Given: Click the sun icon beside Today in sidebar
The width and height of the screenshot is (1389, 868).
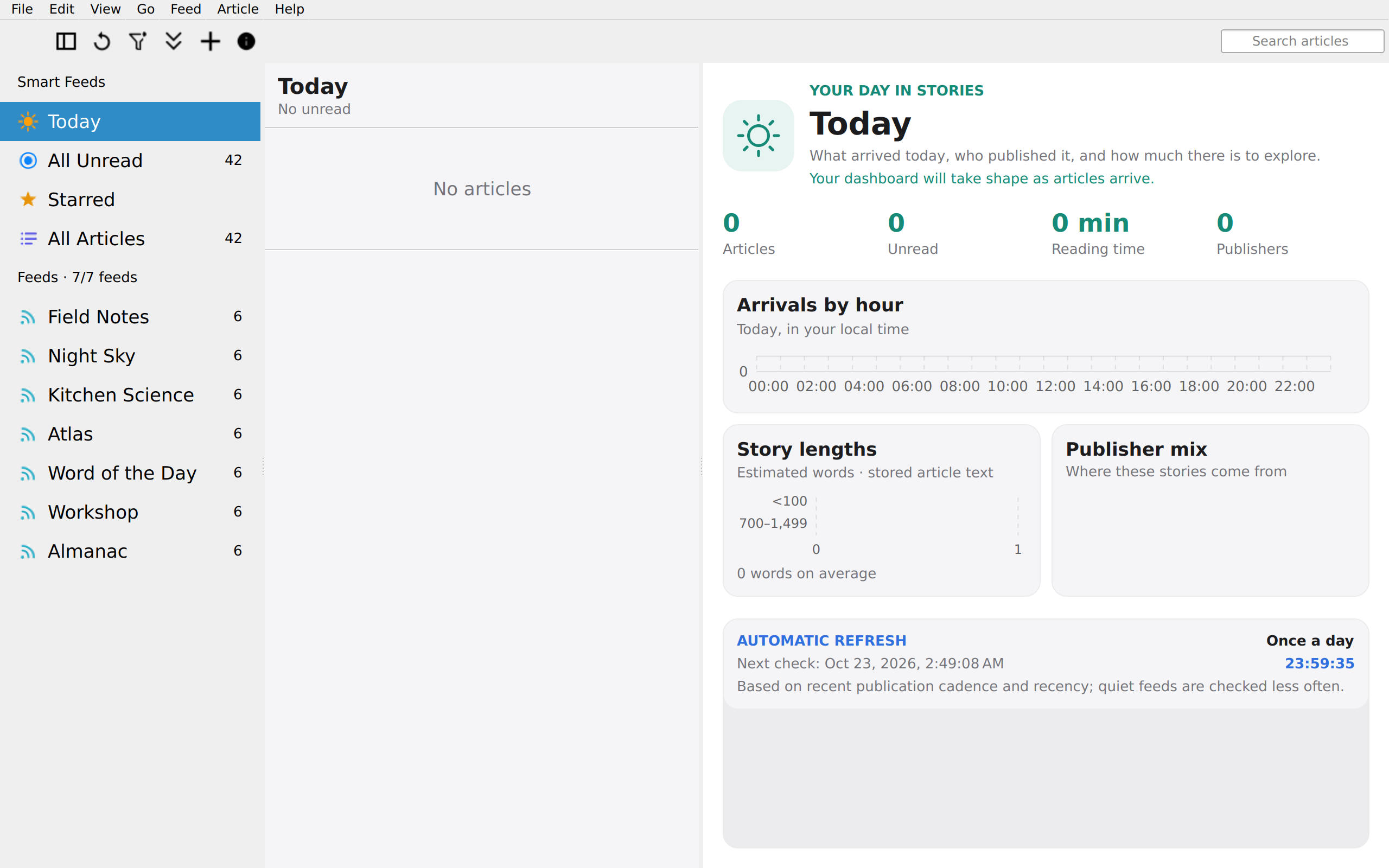Looking at the screenshot, I should click(x=28, y=122).
